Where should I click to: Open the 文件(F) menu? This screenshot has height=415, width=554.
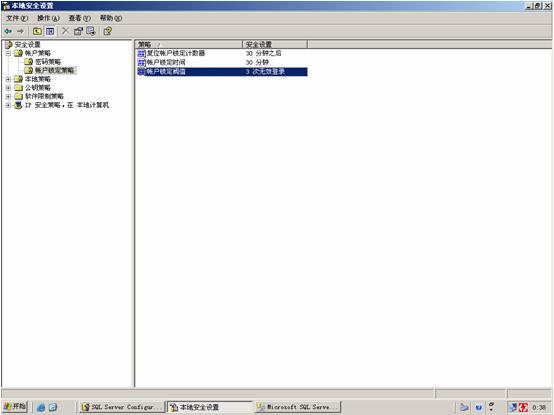click(x=17, y=18)
